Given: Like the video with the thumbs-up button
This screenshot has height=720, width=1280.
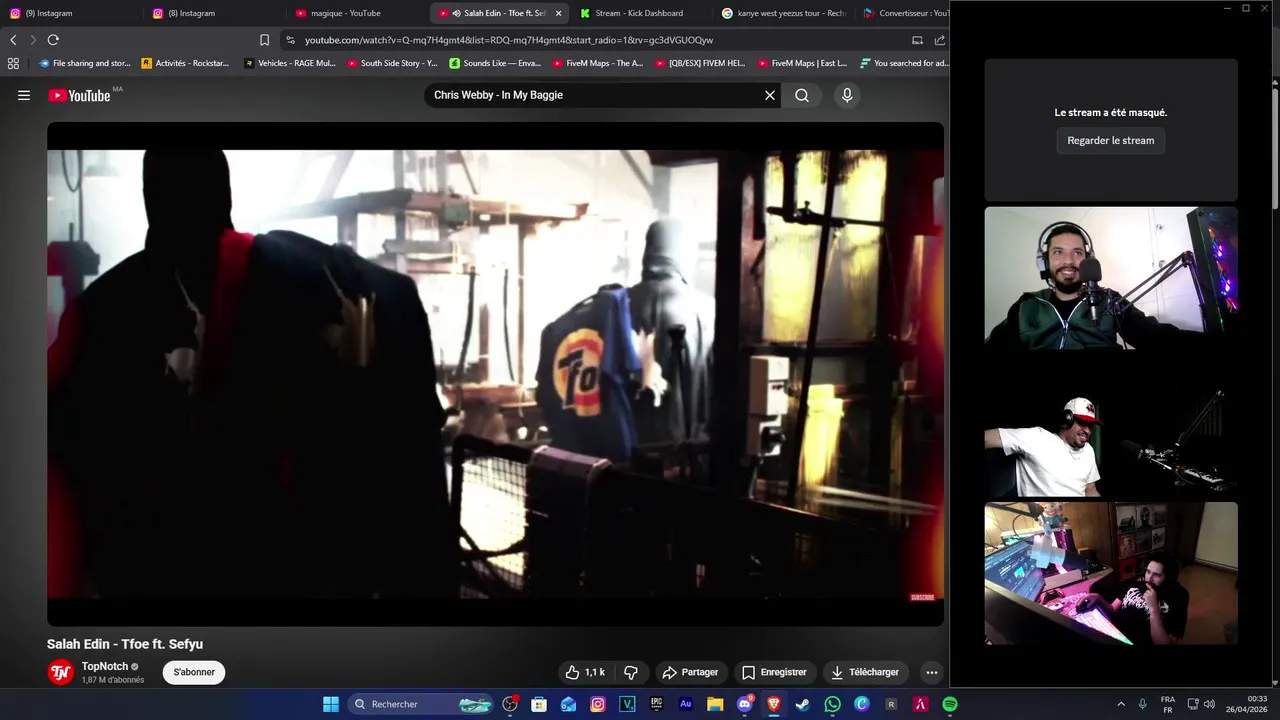Looking at the screenshot, I should (x=585, y=672).
